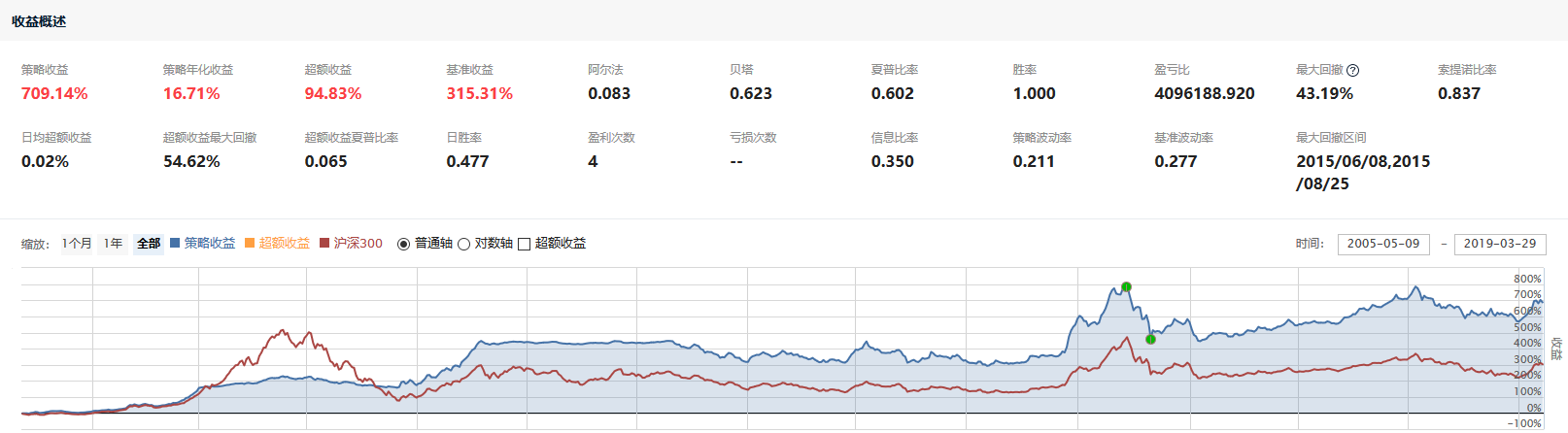Enable the 超额收益 checkbox
The height and width of the screenshot is (433, 1568).
click(x=524, y=244)
